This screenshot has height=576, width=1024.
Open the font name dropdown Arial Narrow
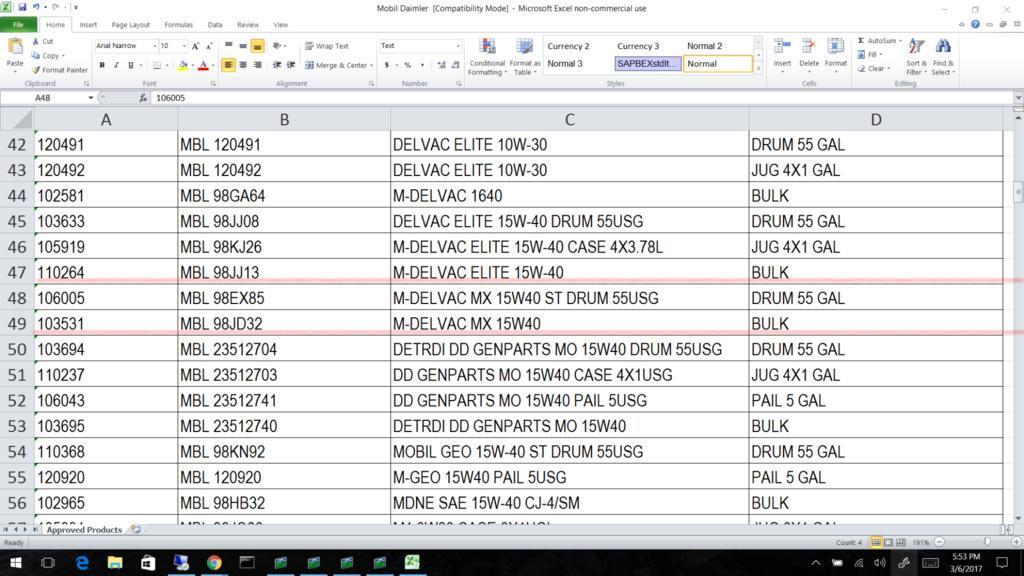click(x=155, y=46)
